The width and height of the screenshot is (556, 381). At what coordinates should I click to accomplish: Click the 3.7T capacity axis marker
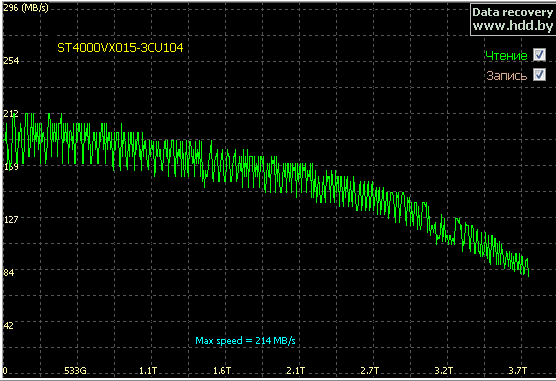[x=518, y=371]
